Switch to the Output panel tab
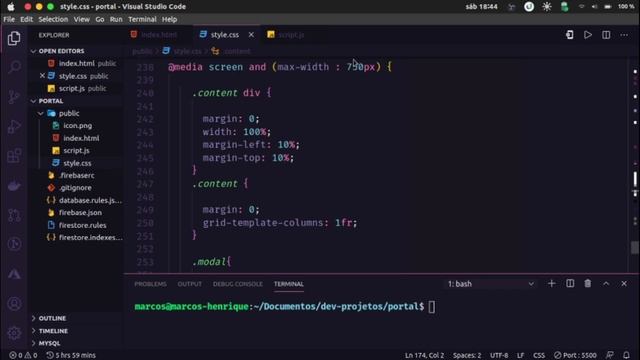 tap(189, 284)
